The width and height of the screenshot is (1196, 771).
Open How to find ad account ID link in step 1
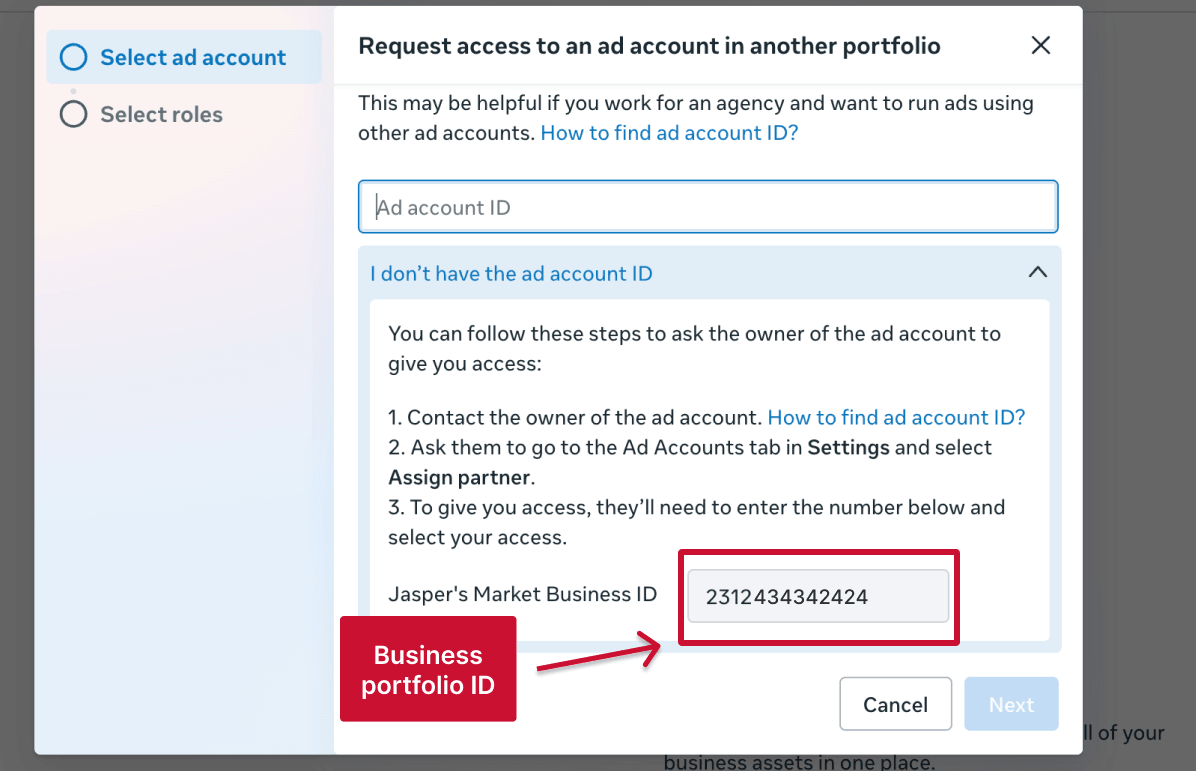click(895, 417)
